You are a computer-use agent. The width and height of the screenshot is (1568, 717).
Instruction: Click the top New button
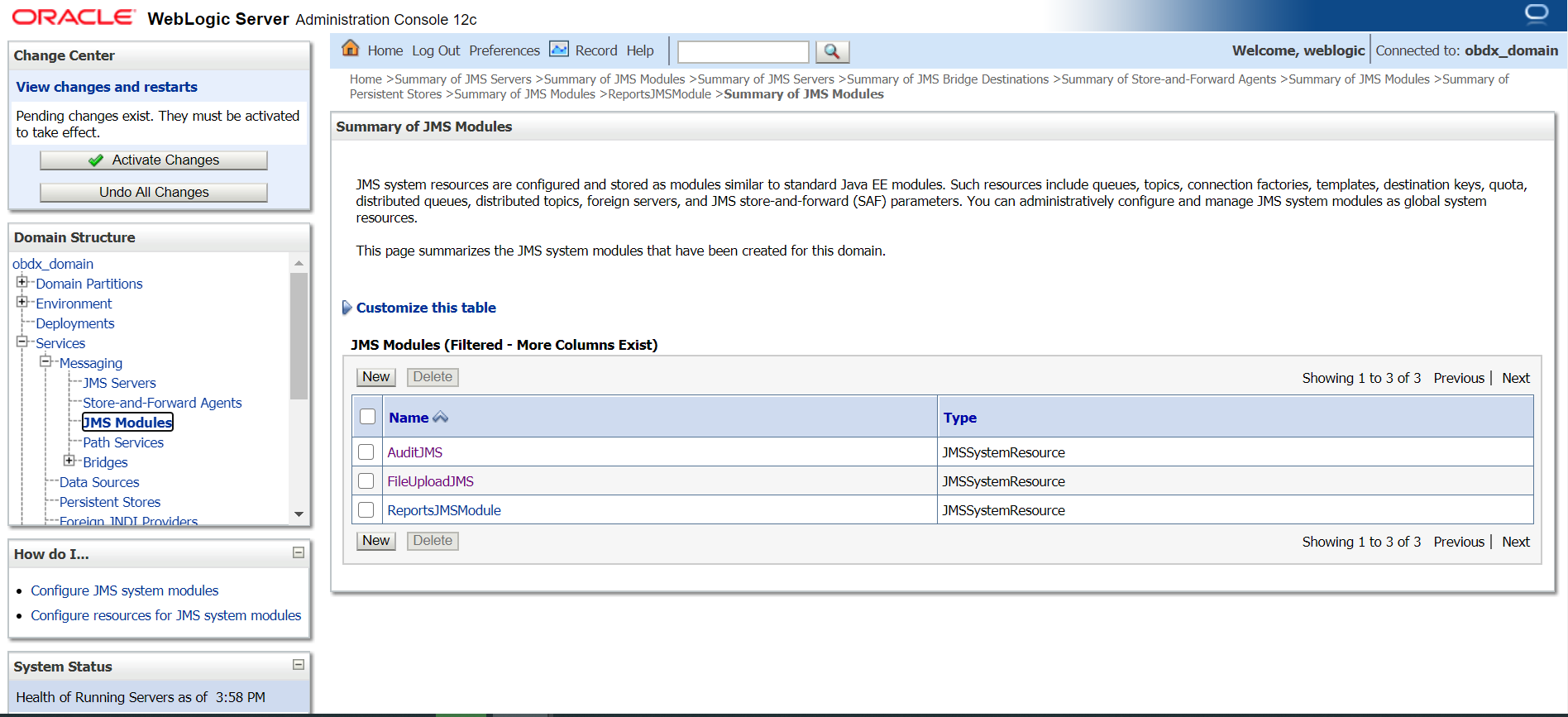(x=376, y=377)
